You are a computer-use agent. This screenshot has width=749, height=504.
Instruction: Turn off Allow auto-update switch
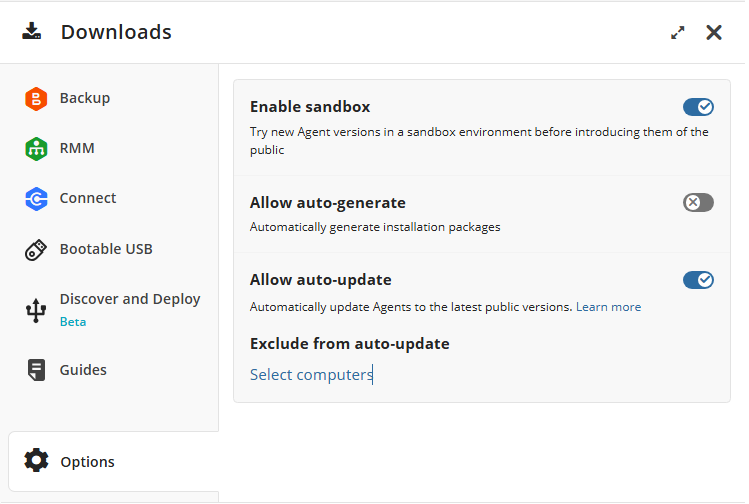pyautogui.click(x=698, y=280)
